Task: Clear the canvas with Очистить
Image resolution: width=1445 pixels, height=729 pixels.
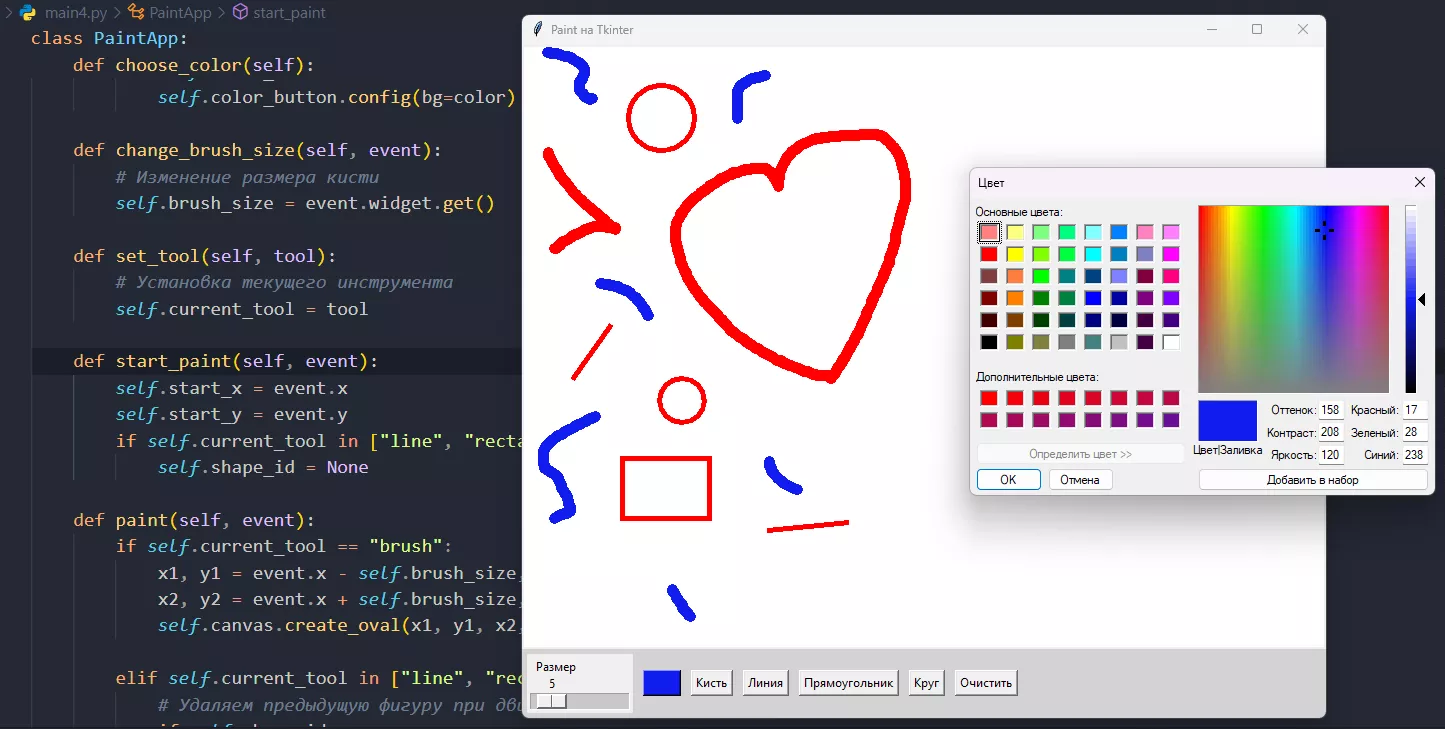Action: 985,682
